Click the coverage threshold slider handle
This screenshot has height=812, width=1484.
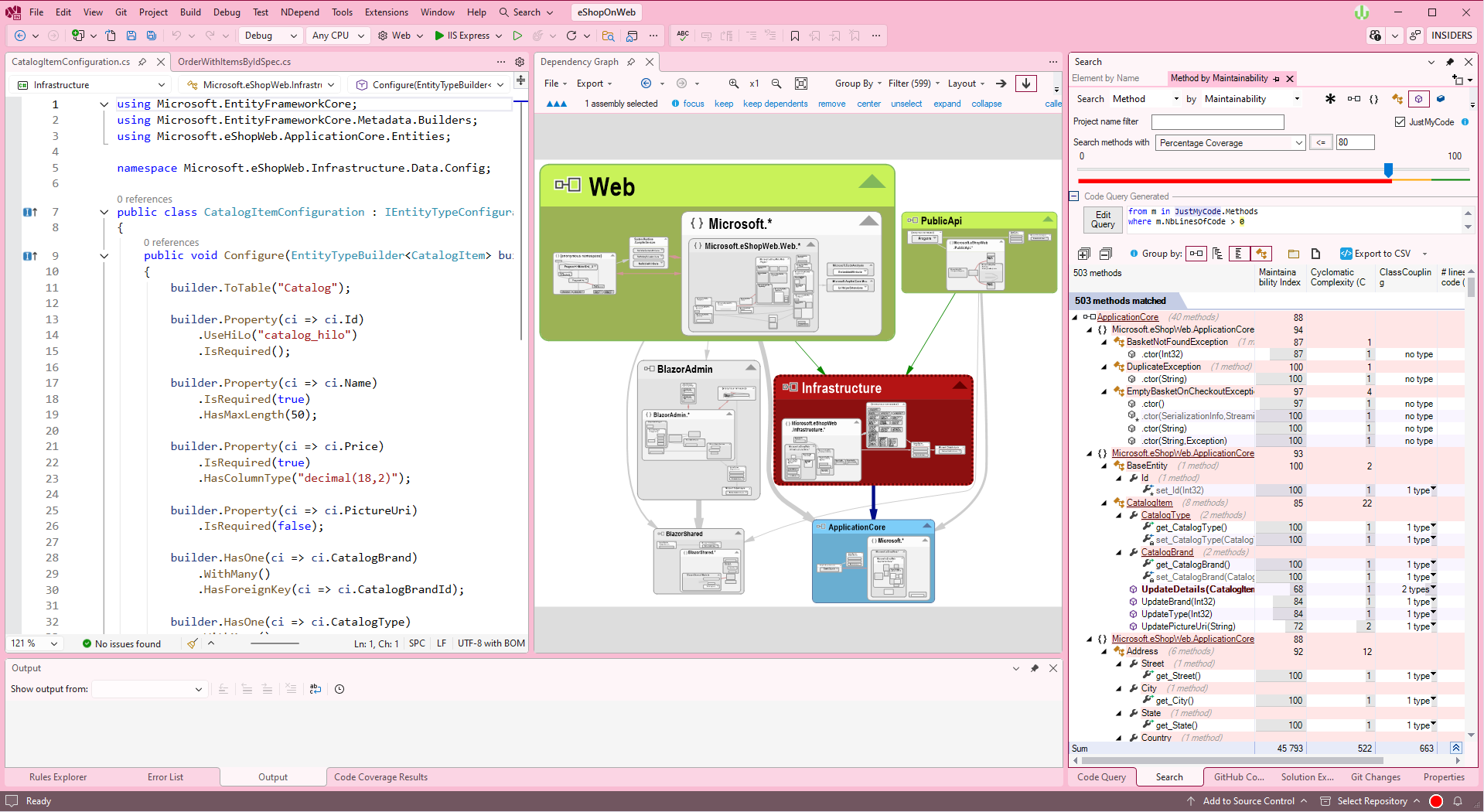tap(1388, 169)
